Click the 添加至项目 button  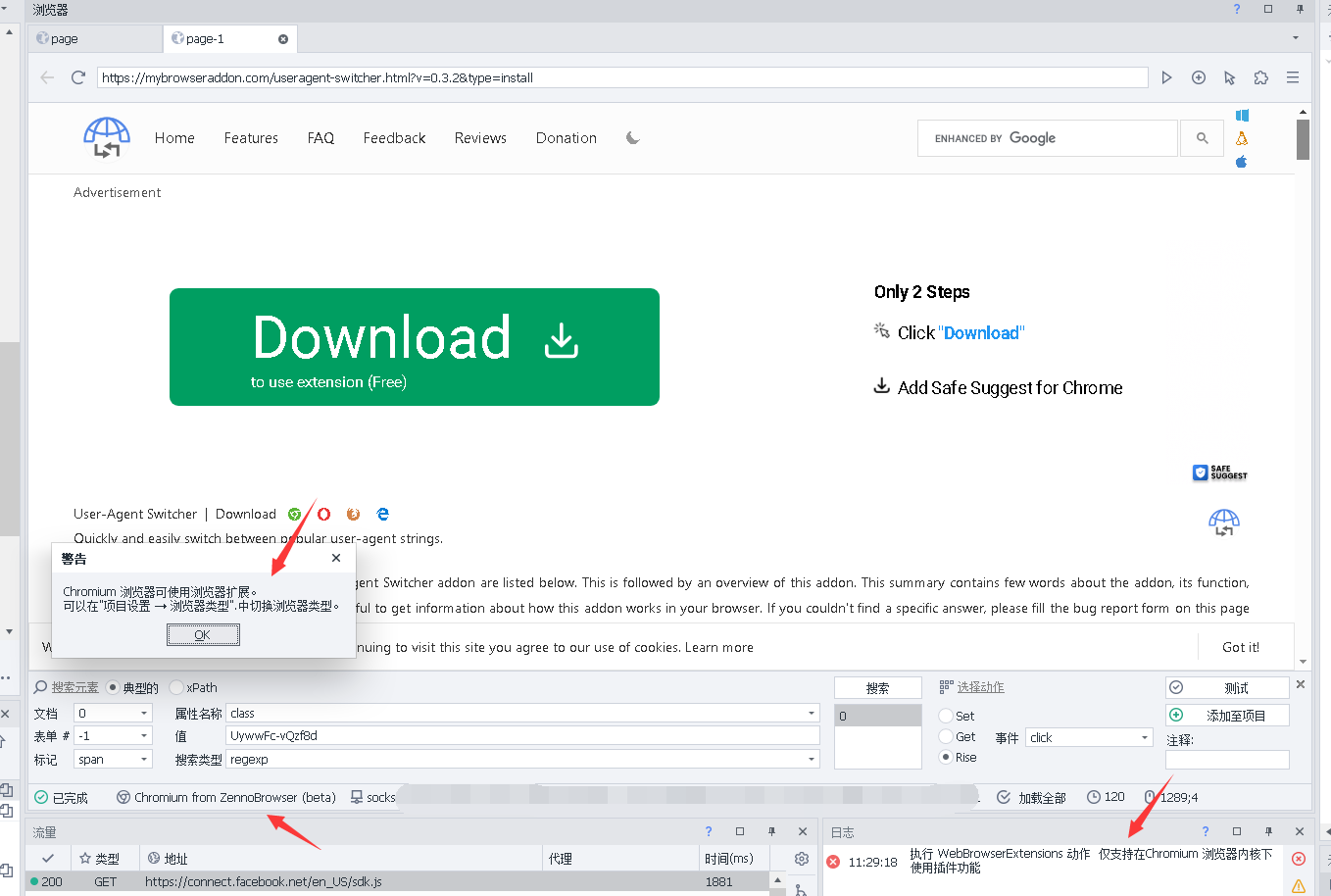coord(1227,716)
